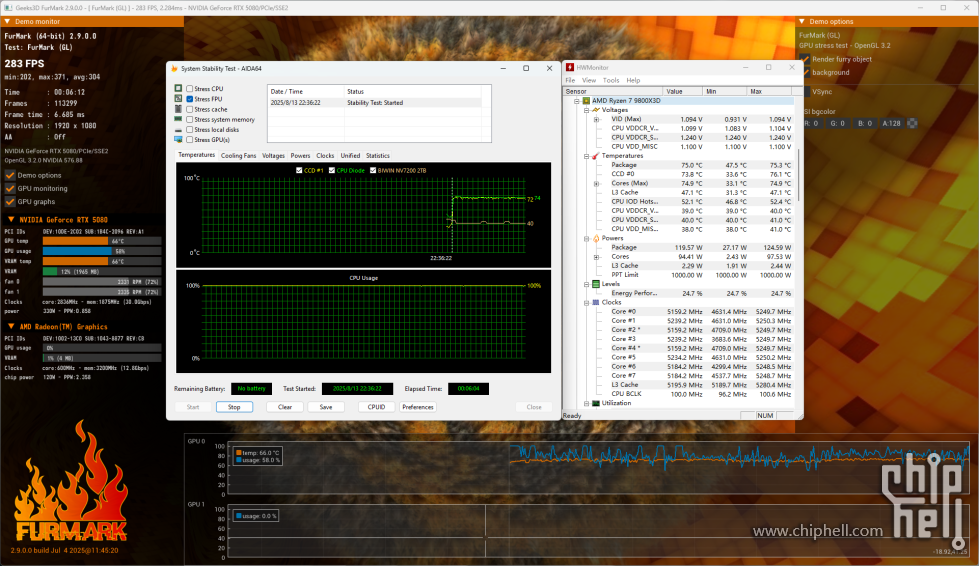Toggle FurMark GPU monitoring checkbox
The width and height of the screenshot is (979, 566).
[10, 188]
